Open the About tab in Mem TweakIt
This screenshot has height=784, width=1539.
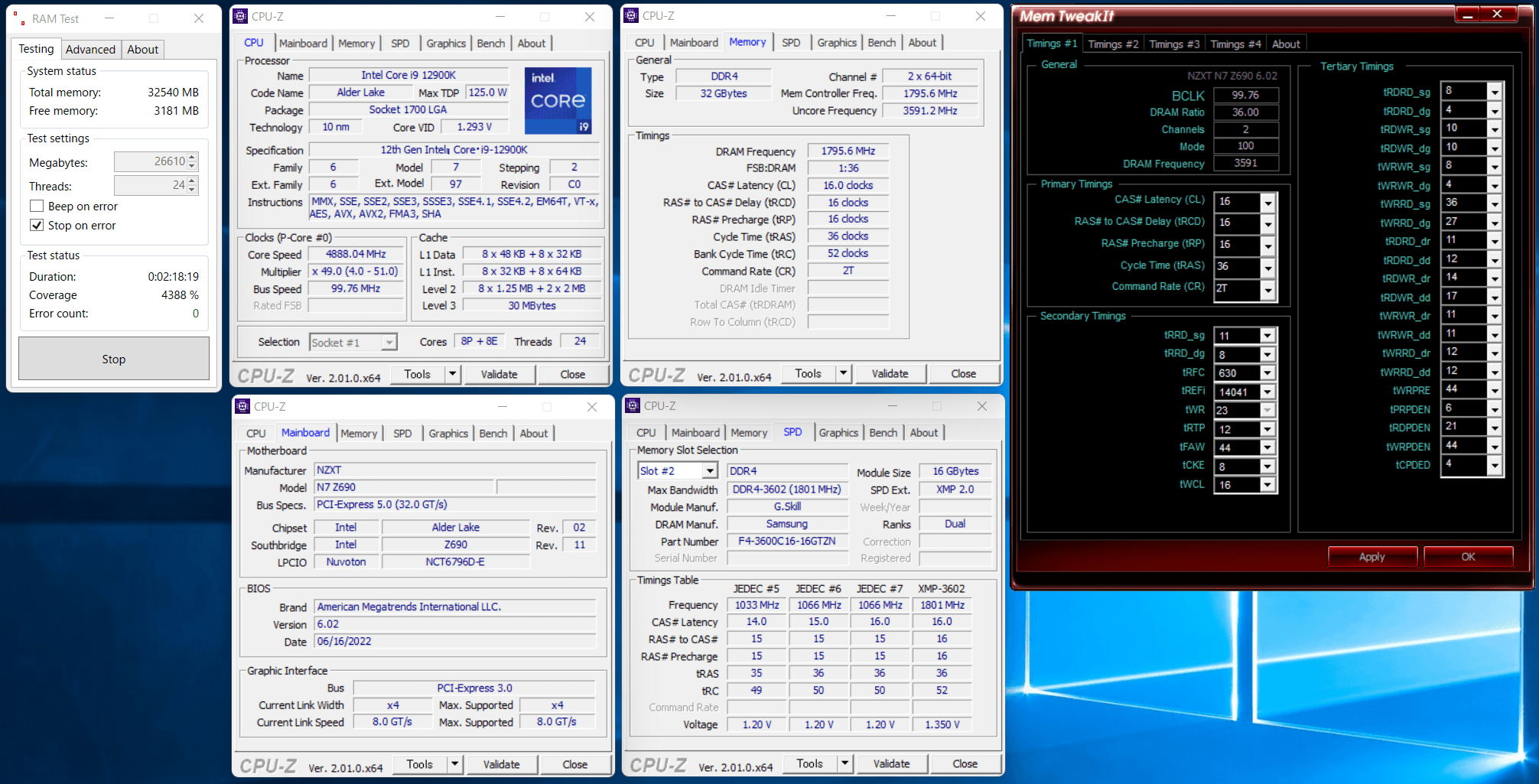click(1286, 44)
